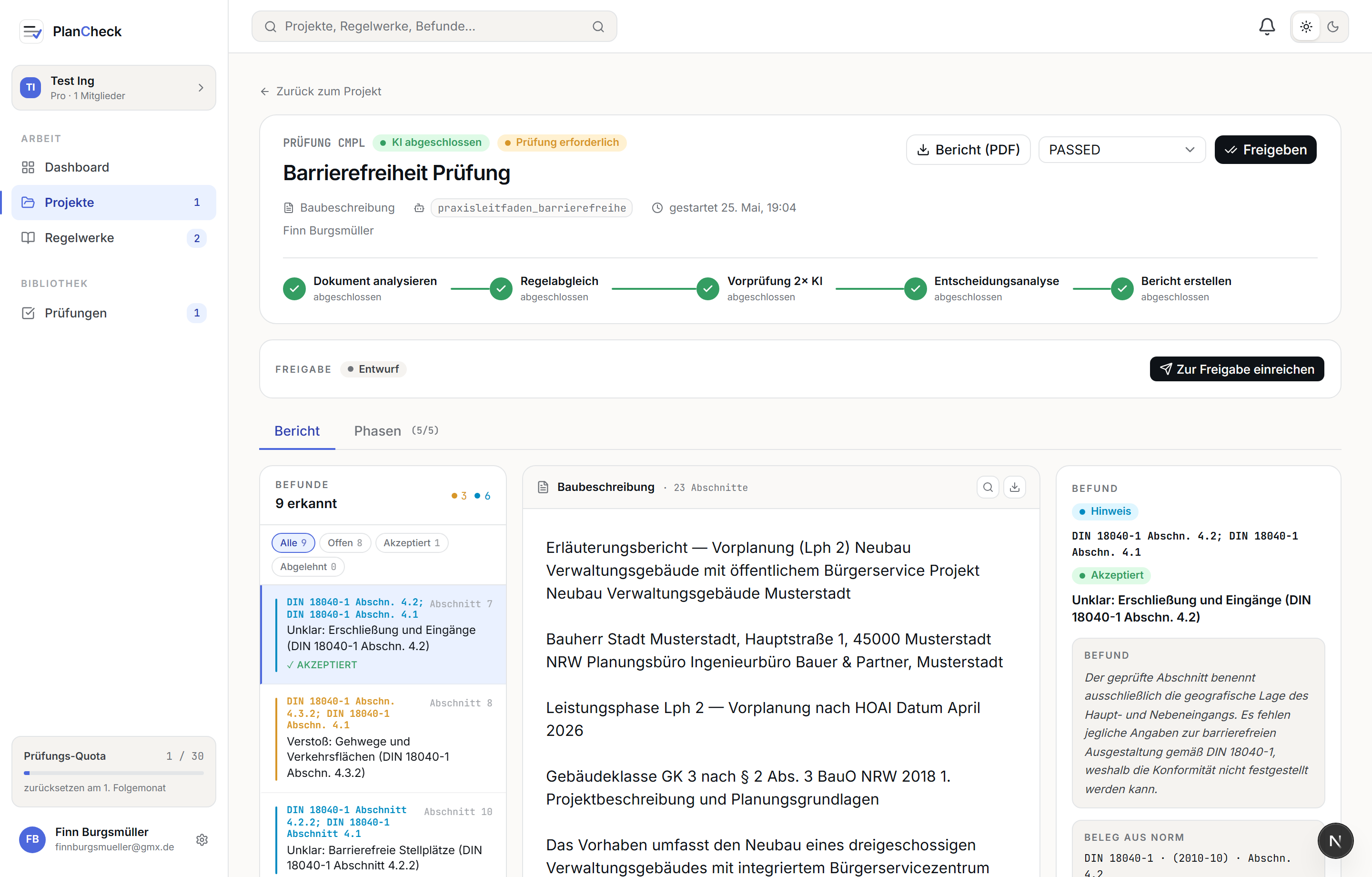Click the Hinweis severity badge

[1104, 511]
